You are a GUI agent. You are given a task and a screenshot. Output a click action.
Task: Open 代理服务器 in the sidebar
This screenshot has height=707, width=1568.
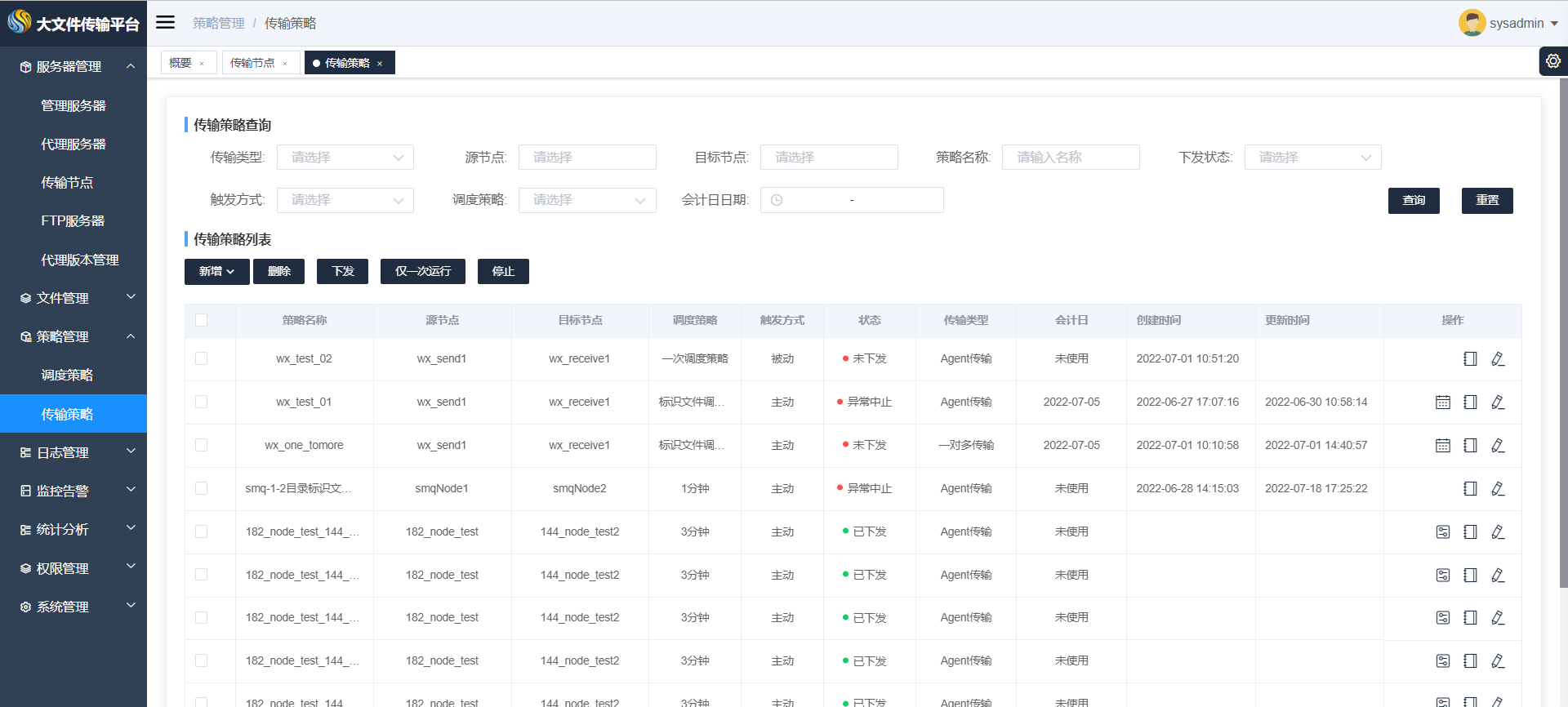73,144
